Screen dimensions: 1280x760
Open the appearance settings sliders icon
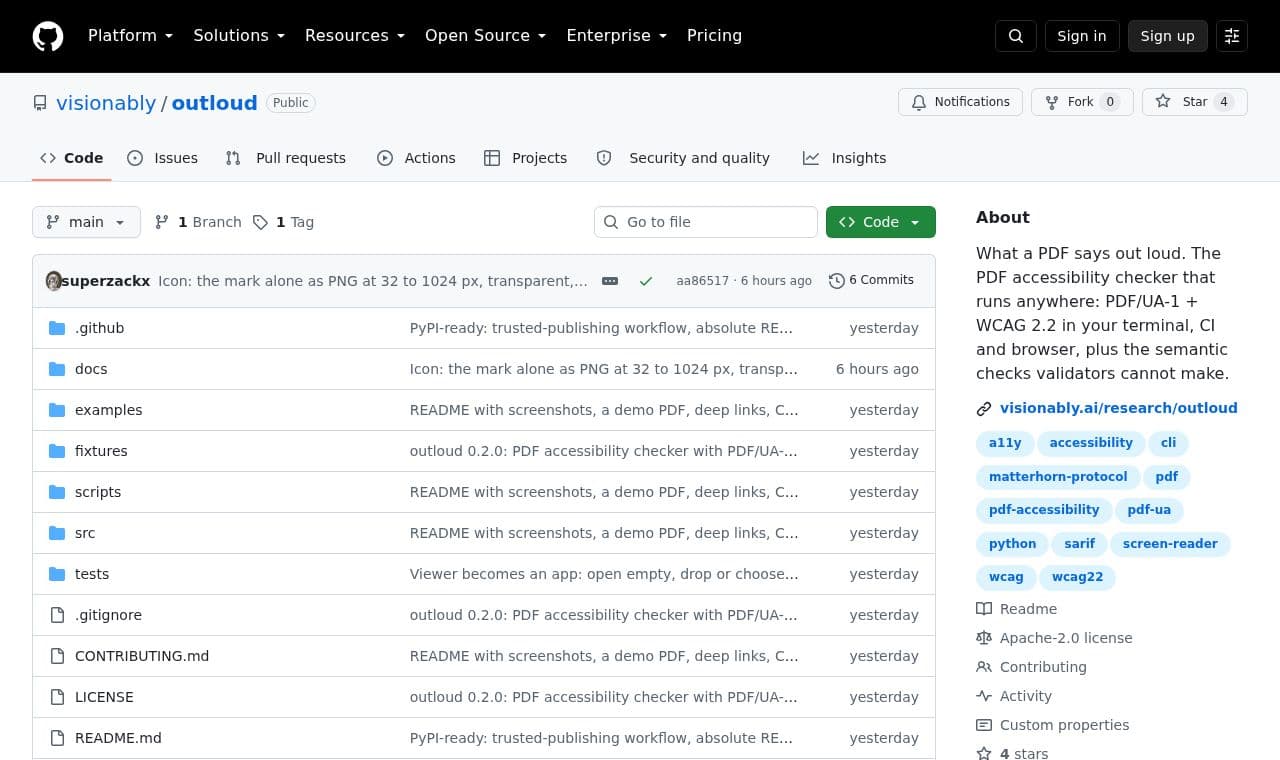tap(1232, 36)
